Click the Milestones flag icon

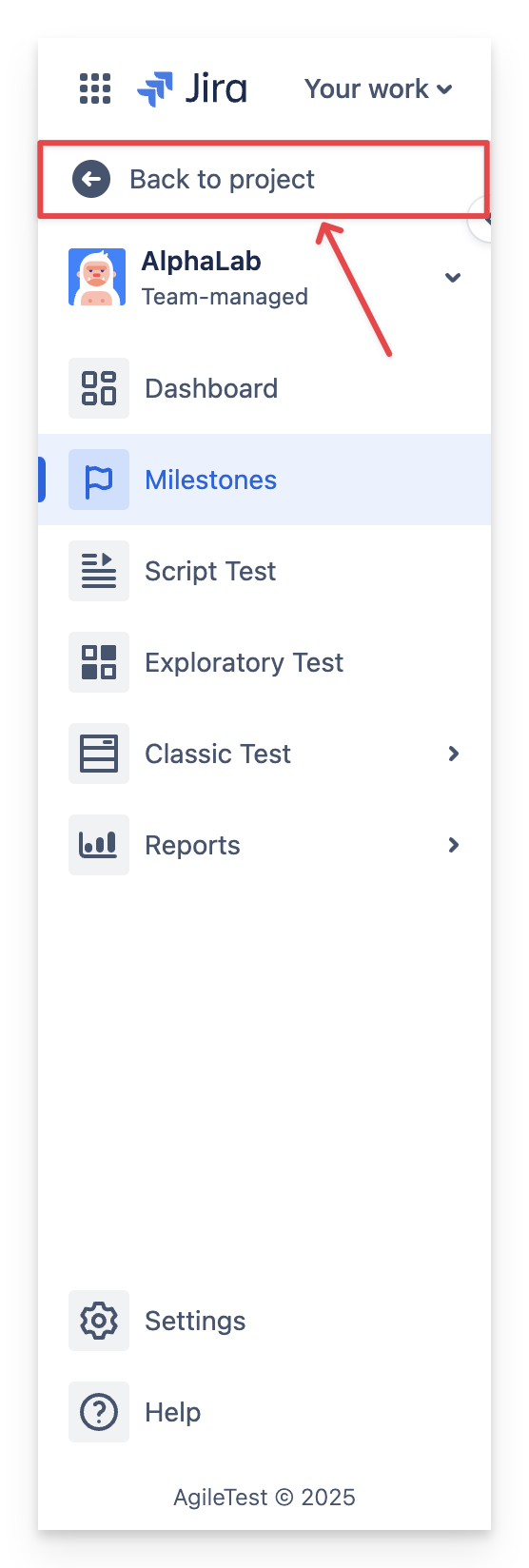[x=99, y=480]
